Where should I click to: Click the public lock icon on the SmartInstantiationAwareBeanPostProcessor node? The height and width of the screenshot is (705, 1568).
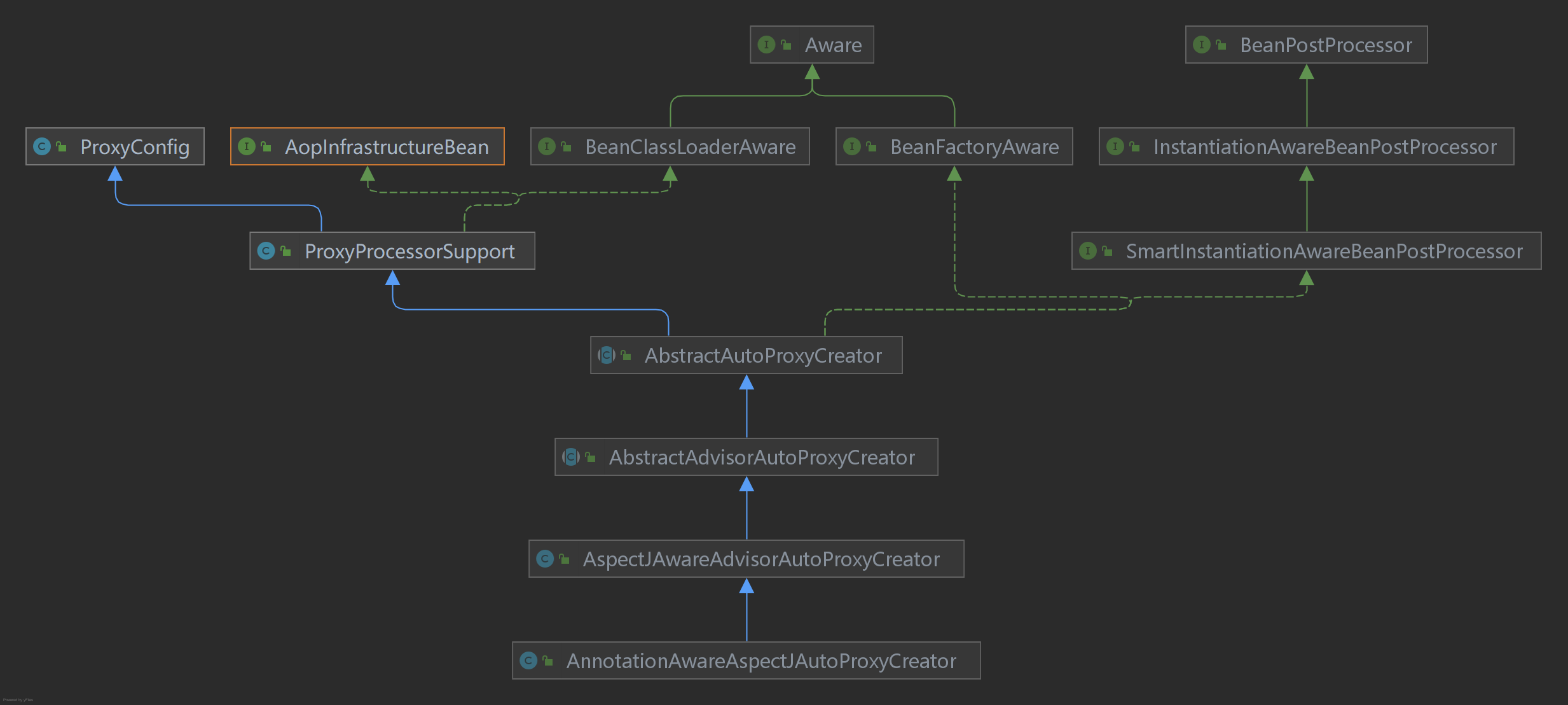click(1107, 251)
